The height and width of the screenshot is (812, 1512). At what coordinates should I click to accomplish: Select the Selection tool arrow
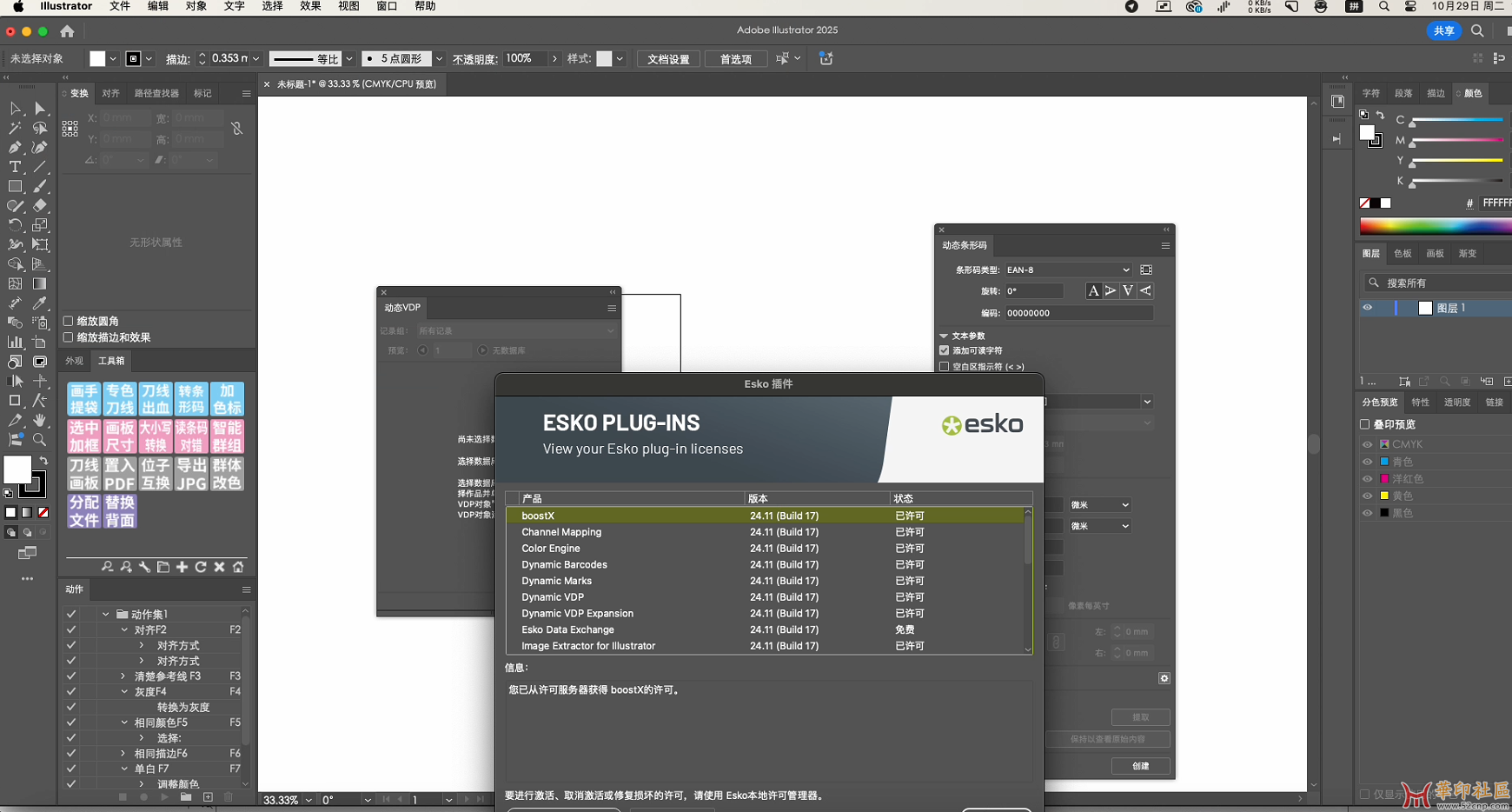pyautogui.click(x=15, y=109)
